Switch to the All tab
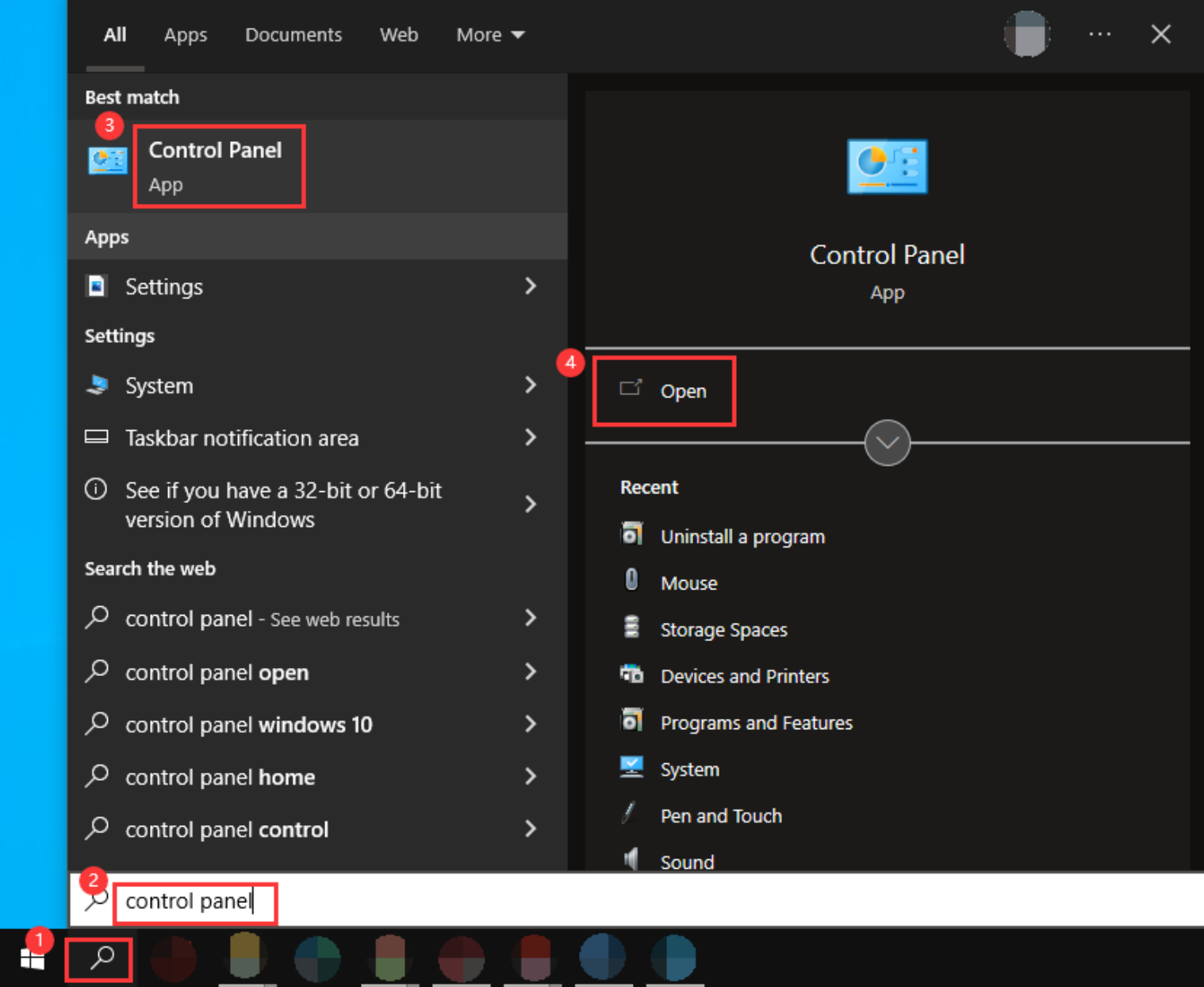The image size is (1204, 987). [115, 35]
